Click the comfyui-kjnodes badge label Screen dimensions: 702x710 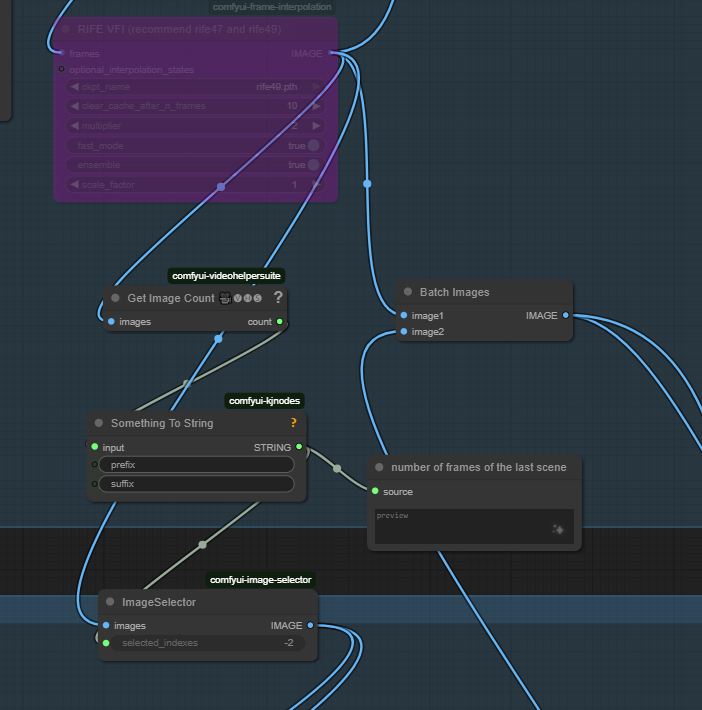264,401
